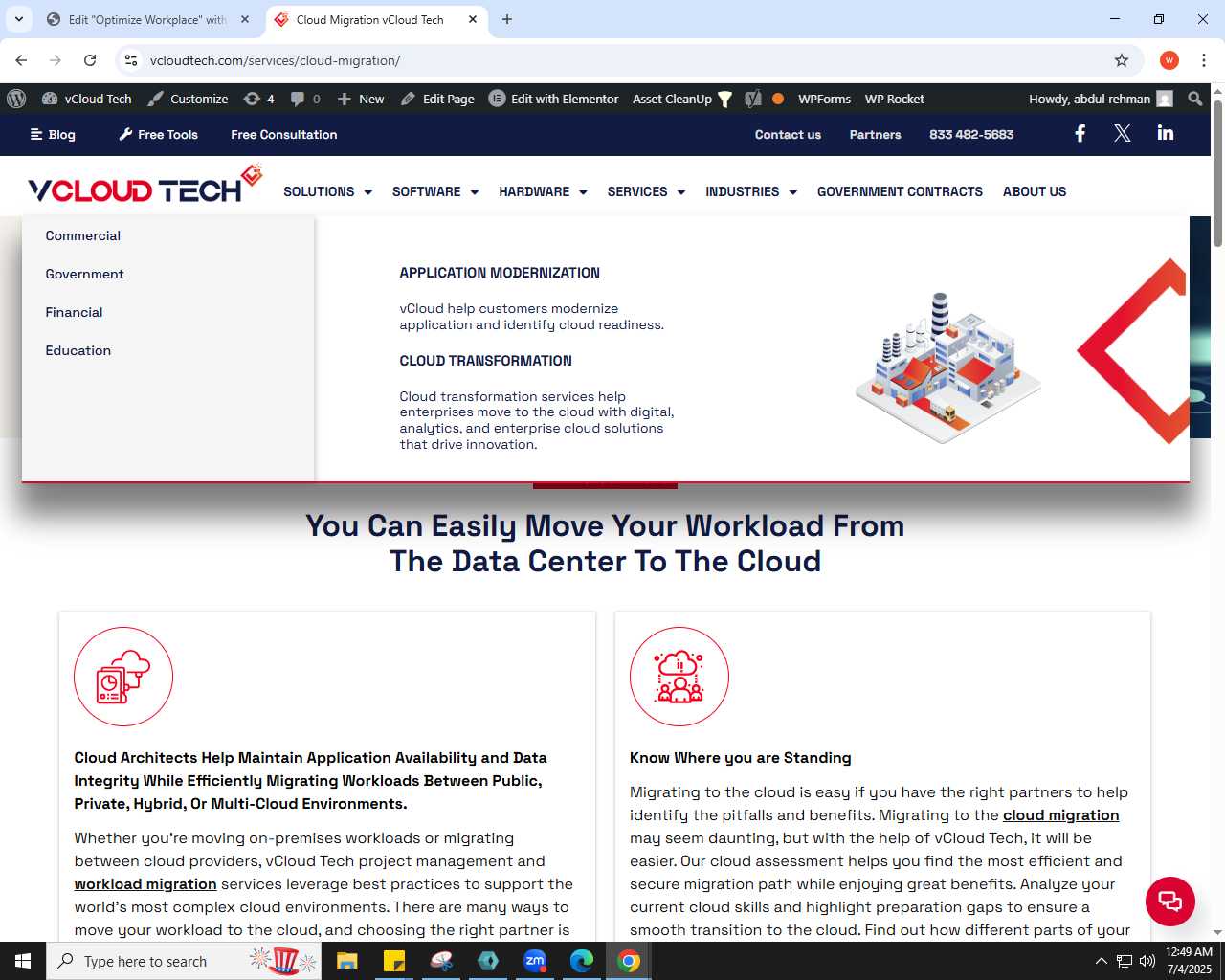Click the cloud team circular icon
Viewport: 1225px width, 980px height.
(x=679, y=677)
